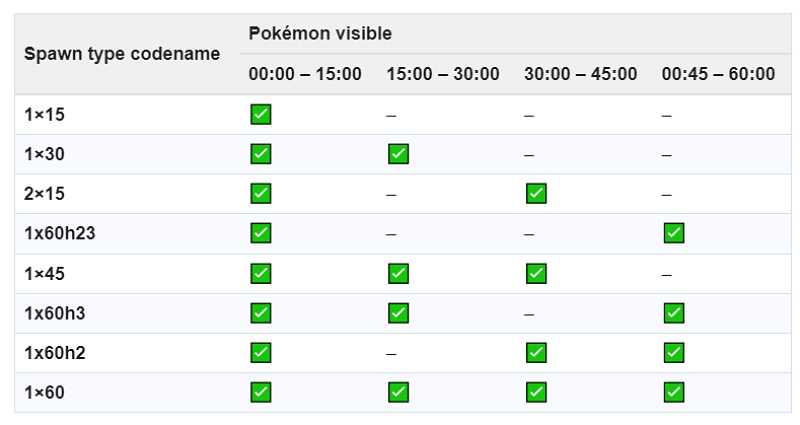Click the 1×60 checkmark under 15:00 – 30:00
The height and width of the screenshot is (425, 800).
click(397, 390)
